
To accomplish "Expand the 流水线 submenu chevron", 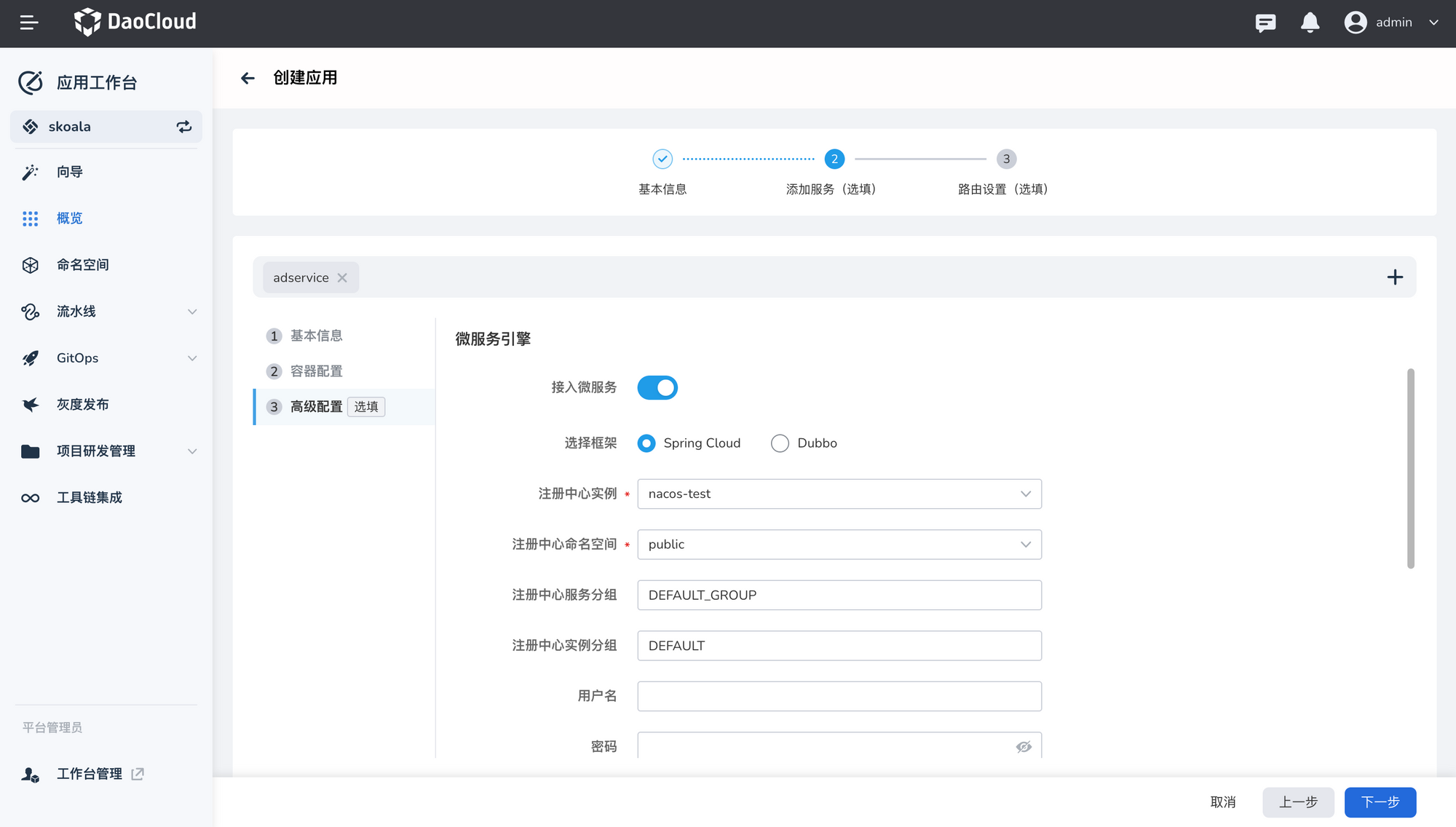I will 192,312.
